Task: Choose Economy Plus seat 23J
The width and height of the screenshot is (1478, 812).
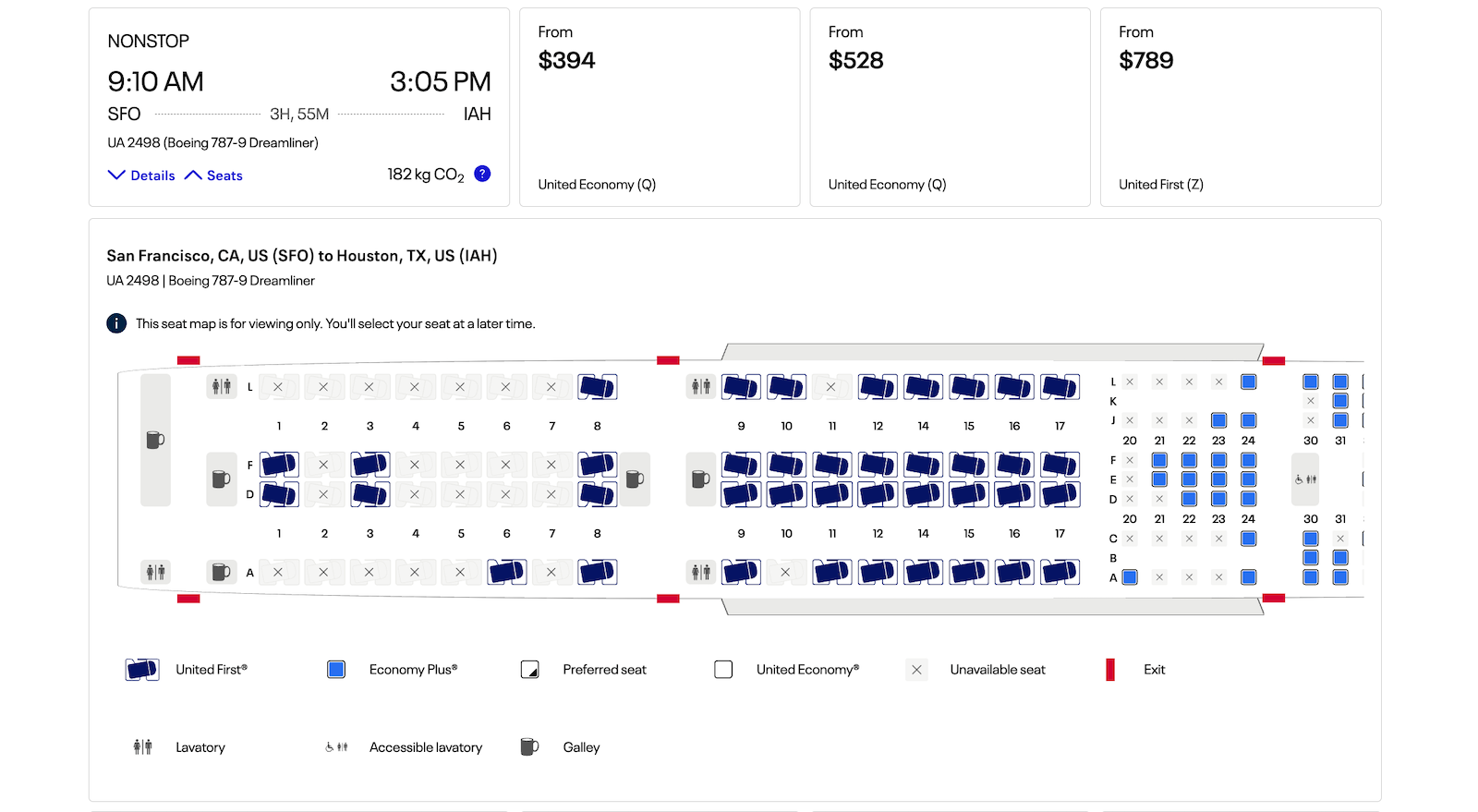Action: pyautogui.click(x=1218, y=420)
